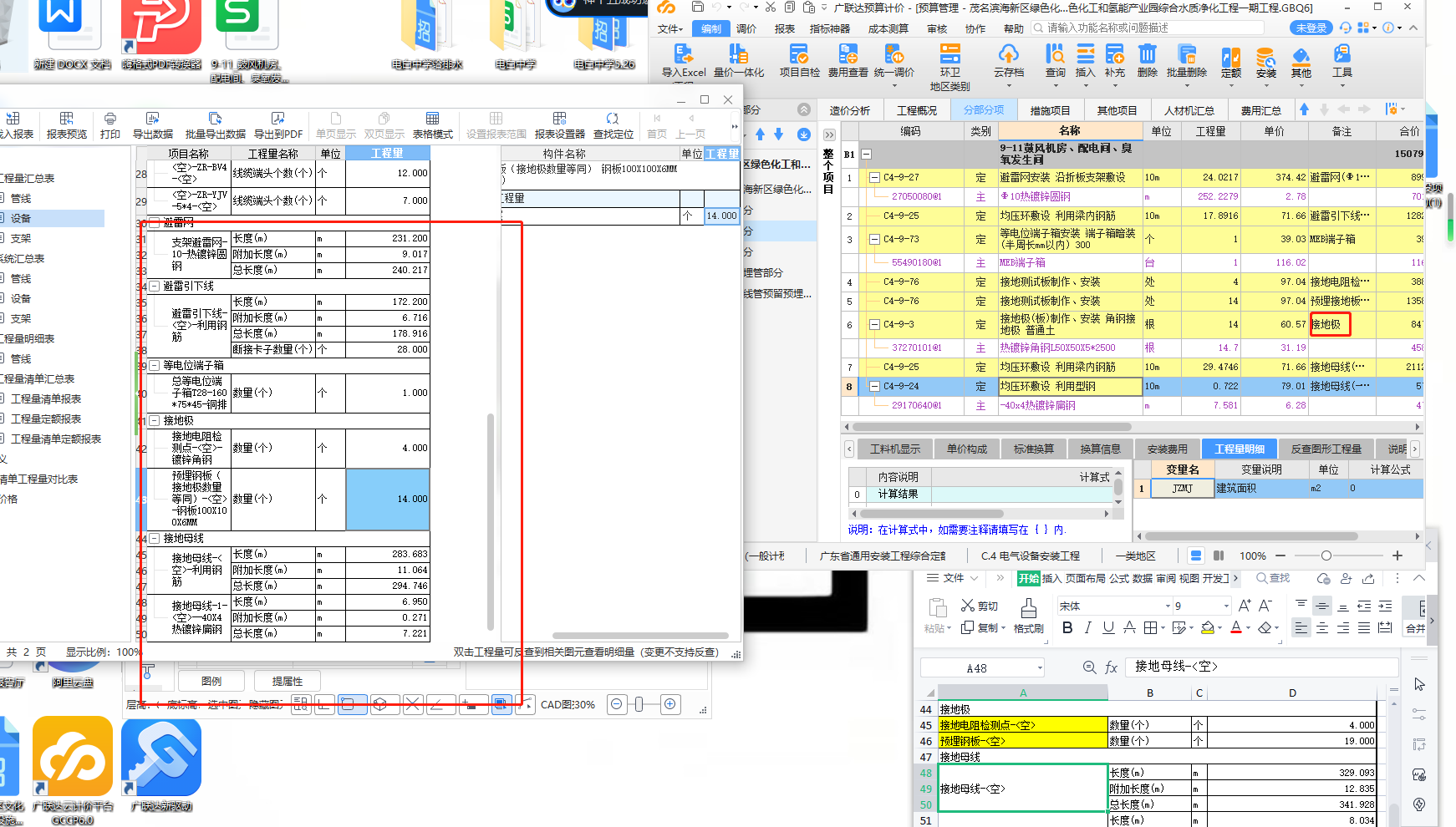
Task: Select the 工料机显示 bottom tab
Action: 894,449
